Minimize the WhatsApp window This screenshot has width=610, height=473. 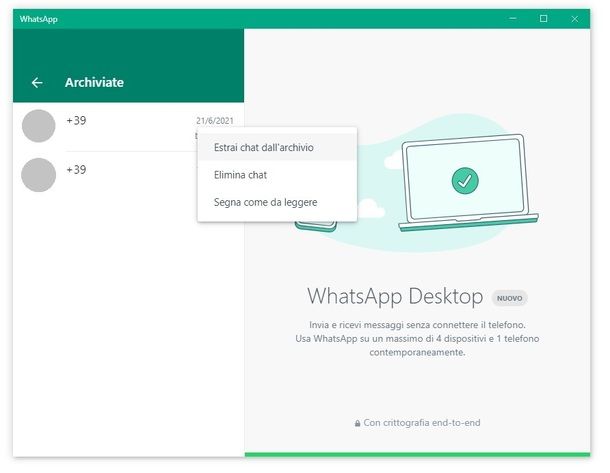513,19
